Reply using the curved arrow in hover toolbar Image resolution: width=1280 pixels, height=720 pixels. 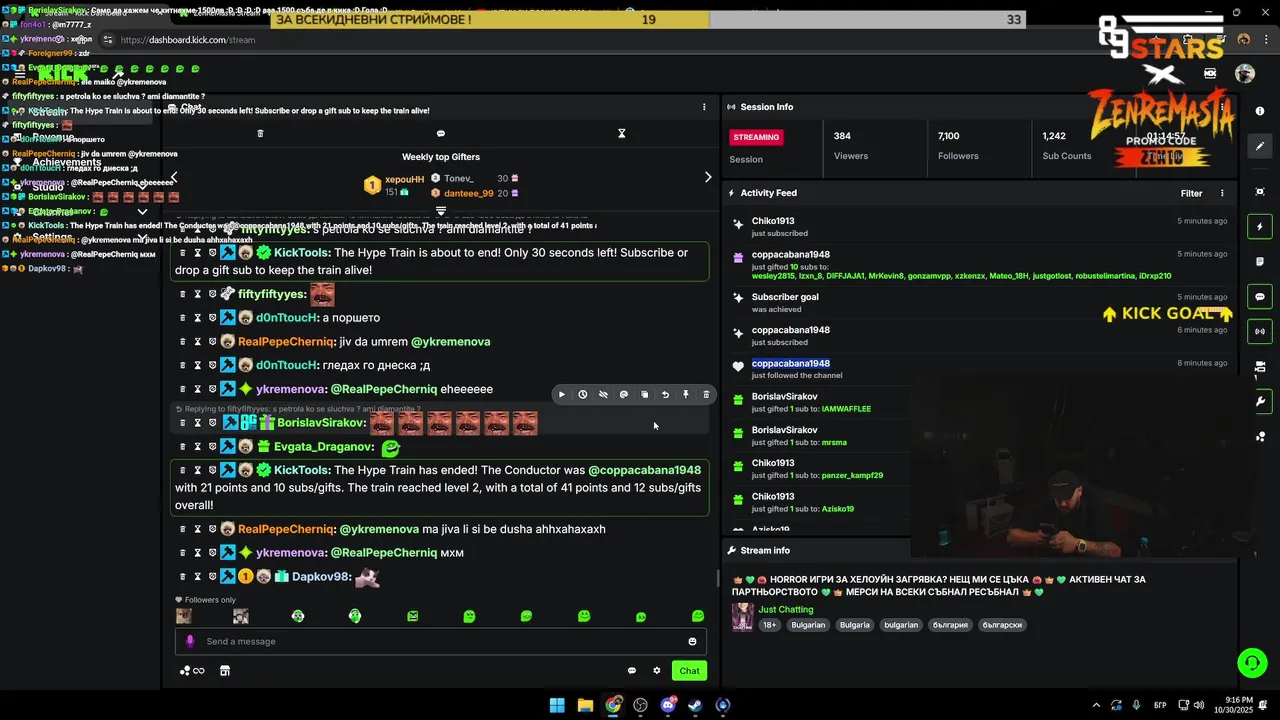(665, 395)
